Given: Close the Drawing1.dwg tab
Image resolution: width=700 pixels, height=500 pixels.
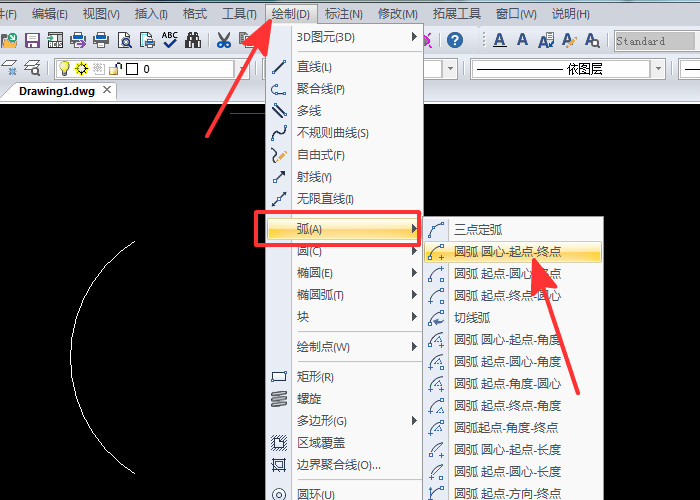Looking at the screenshot, I should tap(107, 91).
